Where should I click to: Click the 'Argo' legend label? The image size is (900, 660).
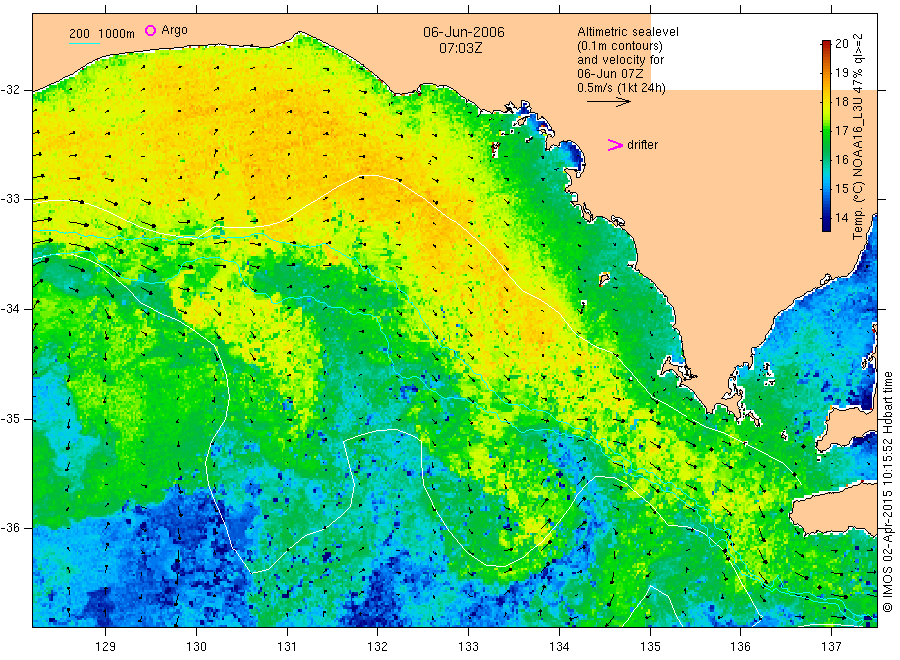174,30
